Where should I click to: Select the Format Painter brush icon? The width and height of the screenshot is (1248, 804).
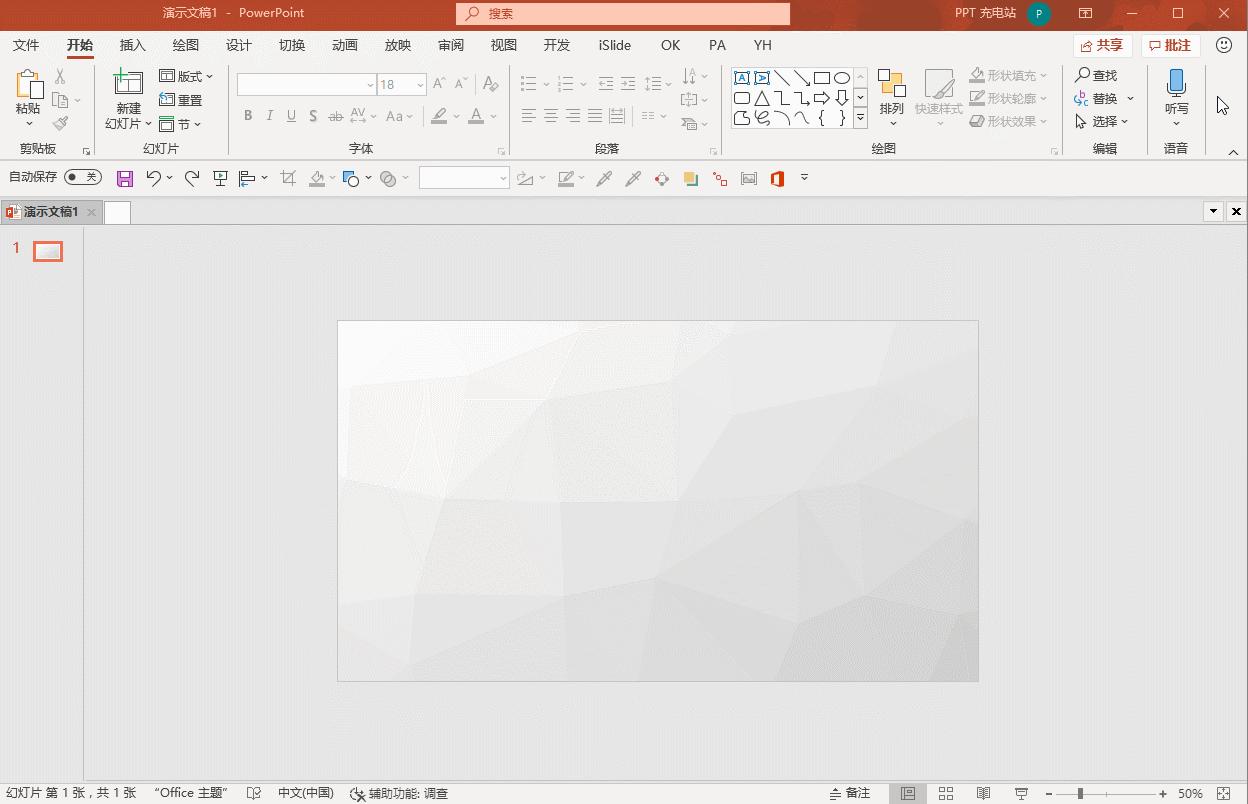[x=61, y=123]
